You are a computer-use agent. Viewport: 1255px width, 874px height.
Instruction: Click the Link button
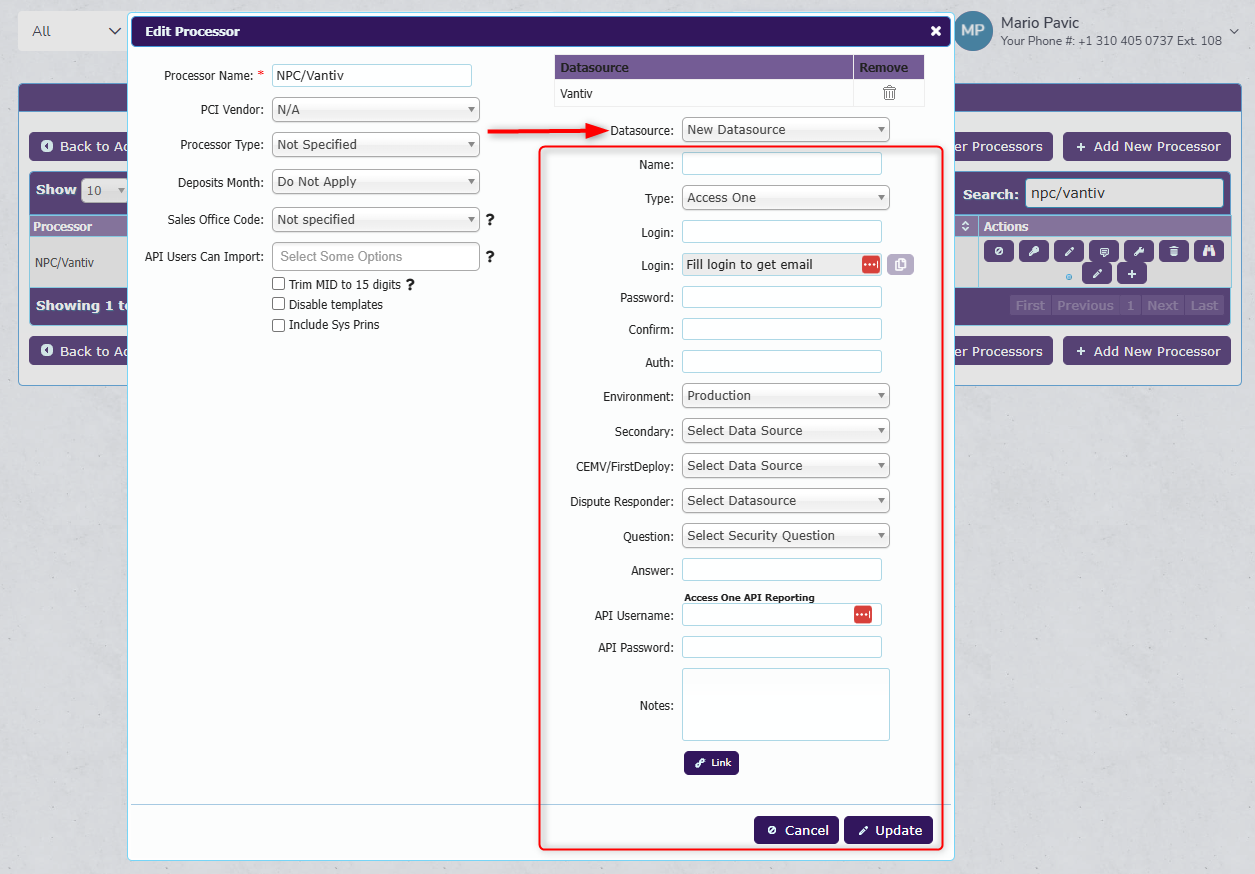coord(711,762)
